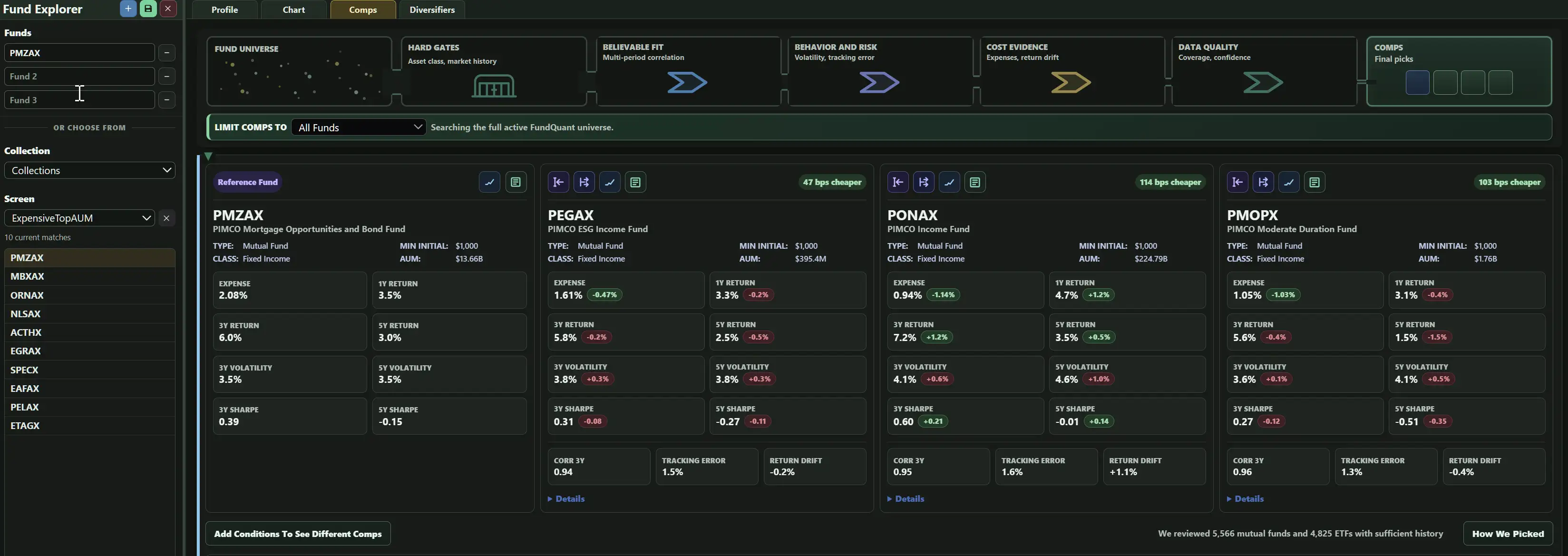The height and width of the screenshot is (556, 1568).
Task: Click the 114 bps cheaper badge
Action: [x=1170, y=182]
